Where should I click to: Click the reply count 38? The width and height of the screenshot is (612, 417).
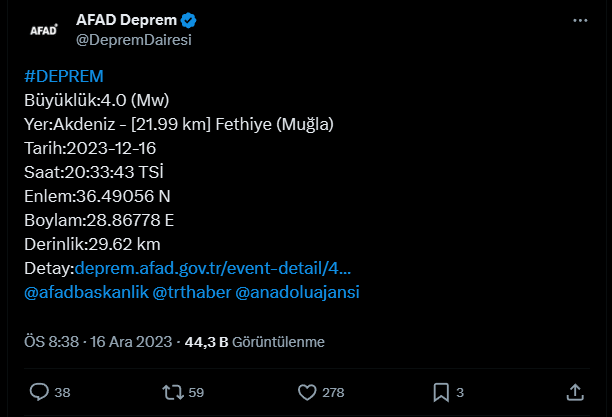click(62, 393)
